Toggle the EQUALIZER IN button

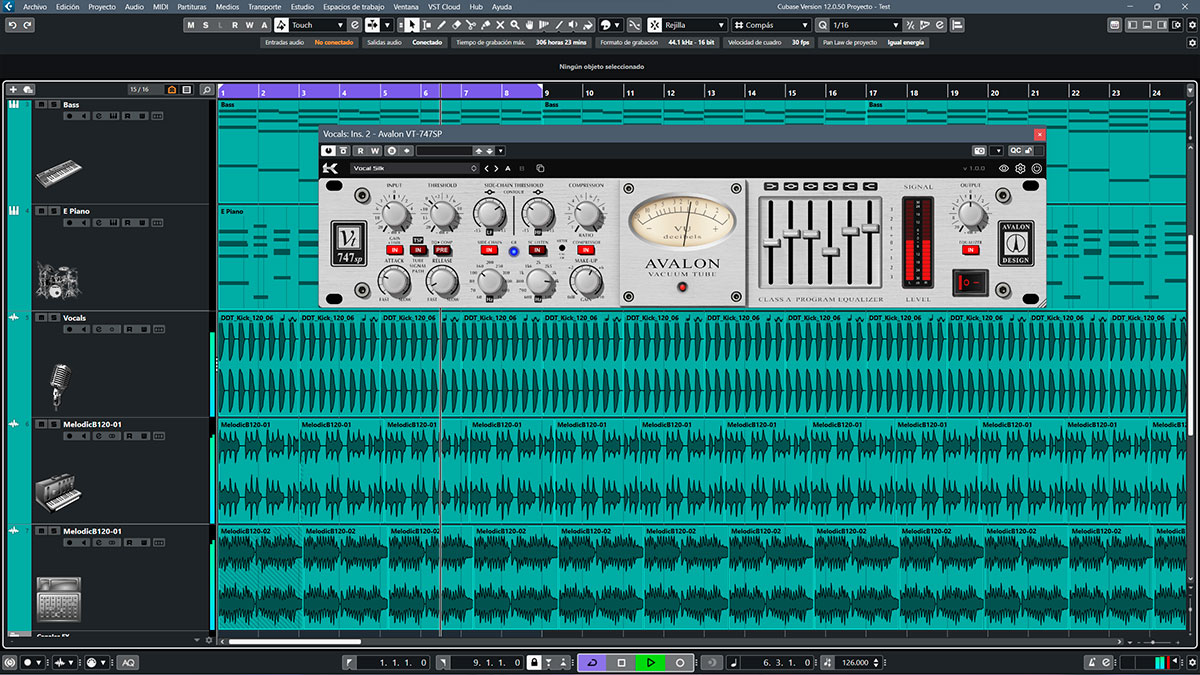pos(970,250)
